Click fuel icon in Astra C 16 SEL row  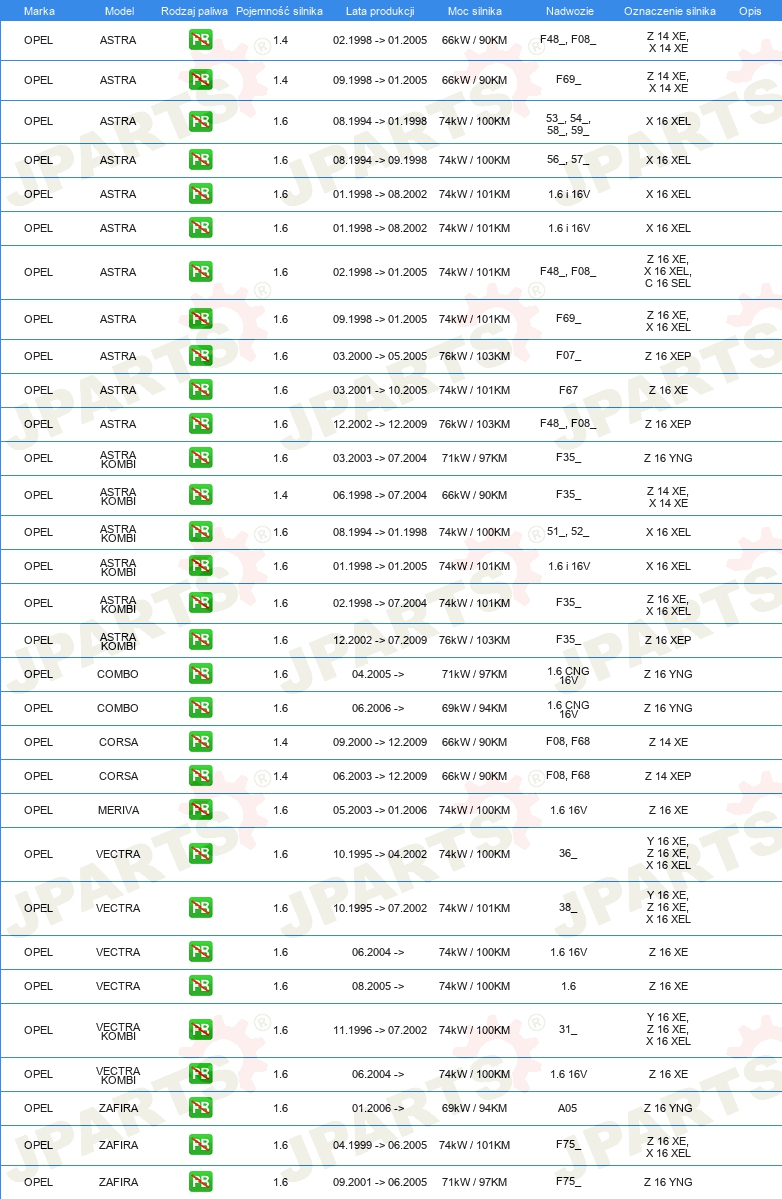click(200, 271)
